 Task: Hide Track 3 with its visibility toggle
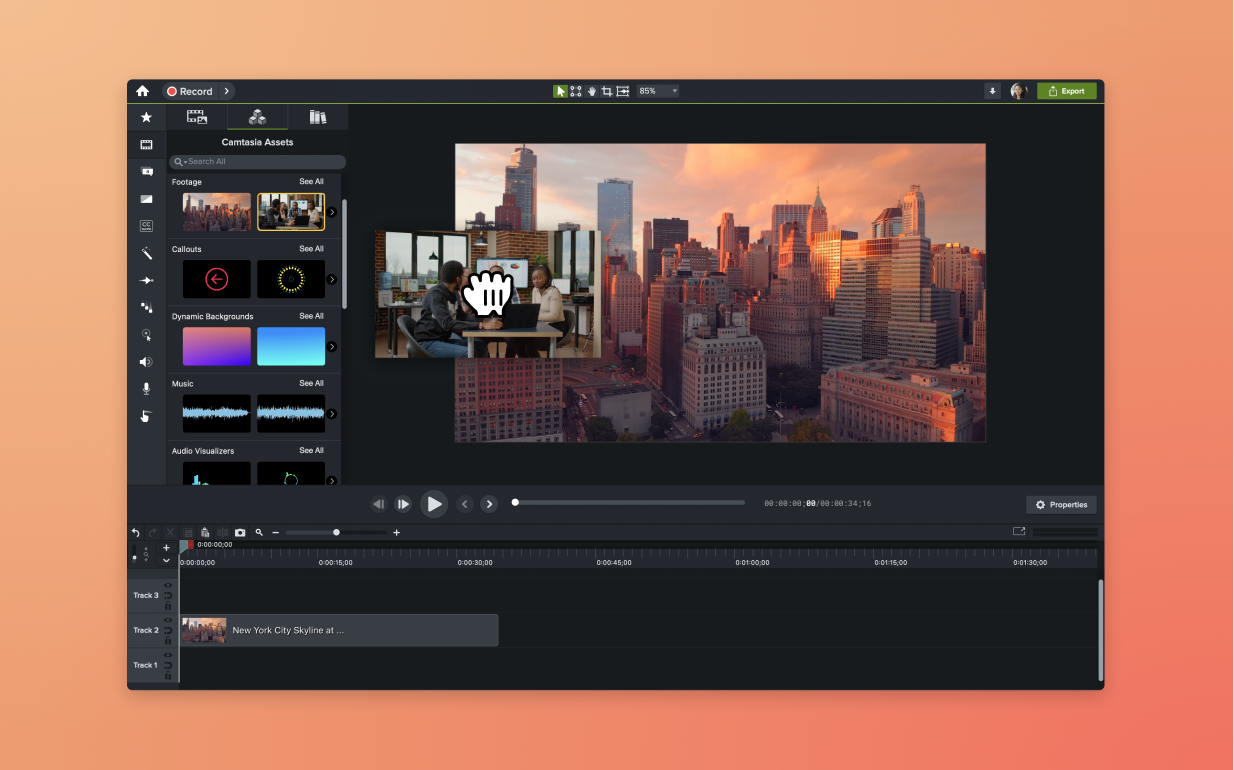tap(168, 585)
